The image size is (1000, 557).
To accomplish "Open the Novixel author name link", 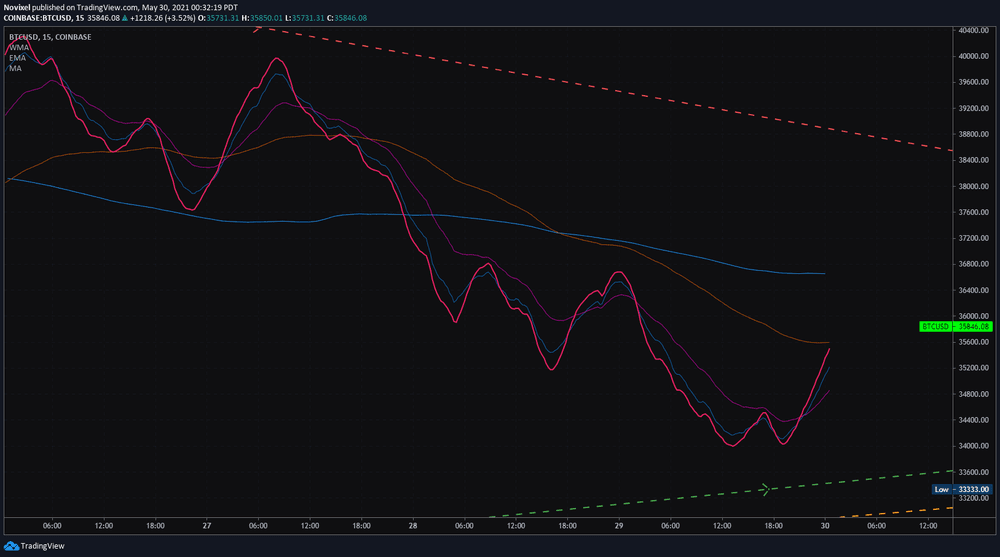I will click(x=20, y=6).
